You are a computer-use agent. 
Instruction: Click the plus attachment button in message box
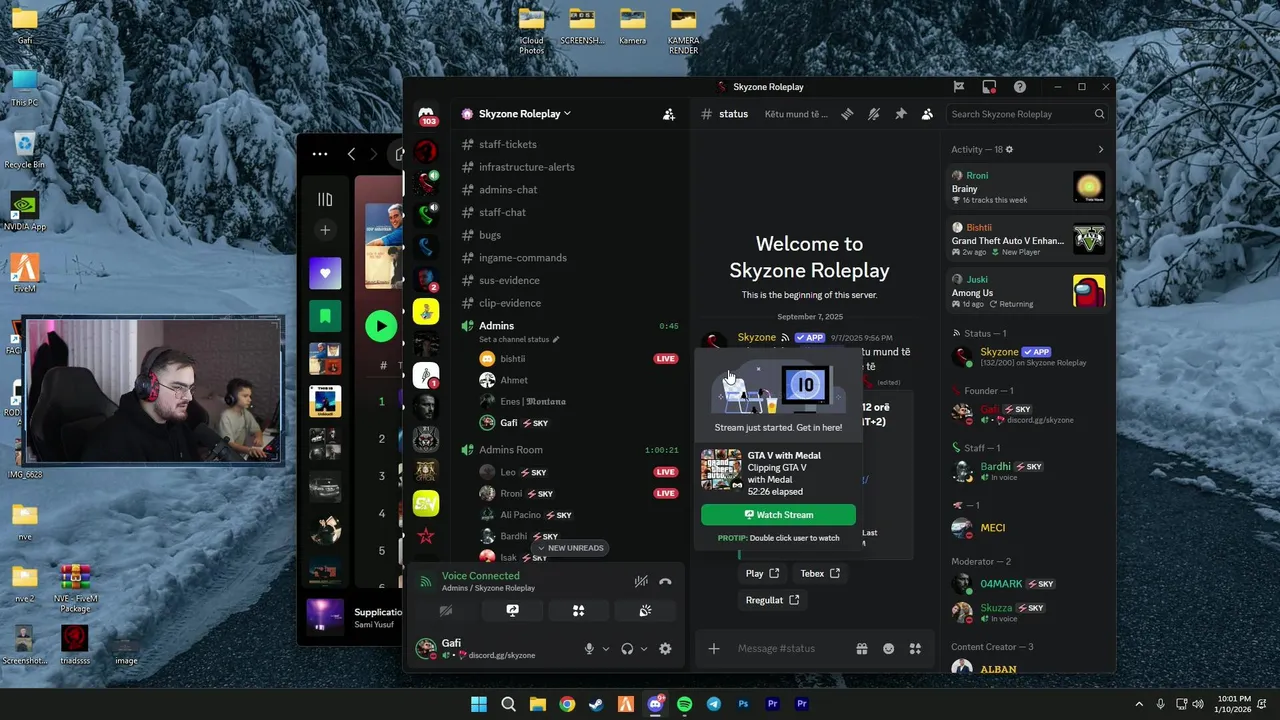click(714, 649)
